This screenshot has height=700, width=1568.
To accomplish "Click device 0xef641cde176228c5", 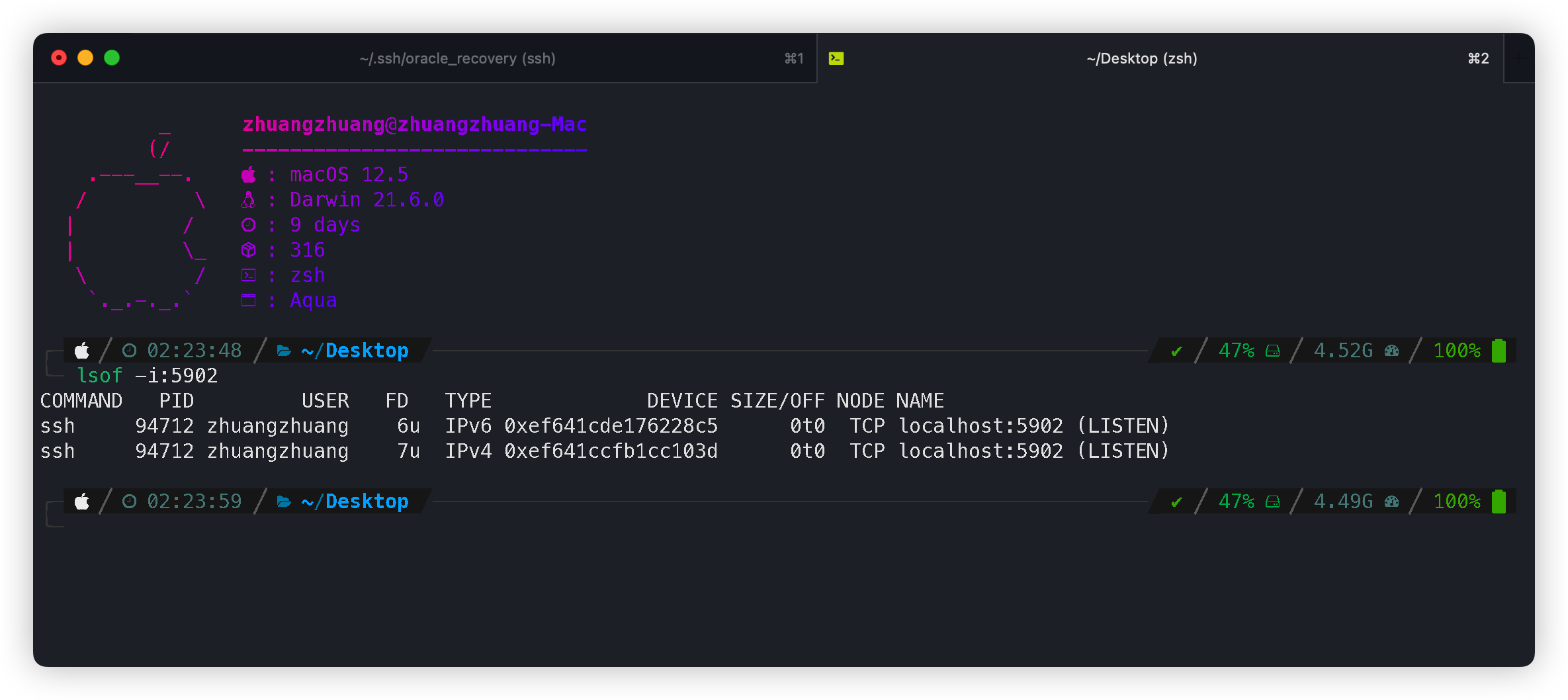I will pos(611,426).
